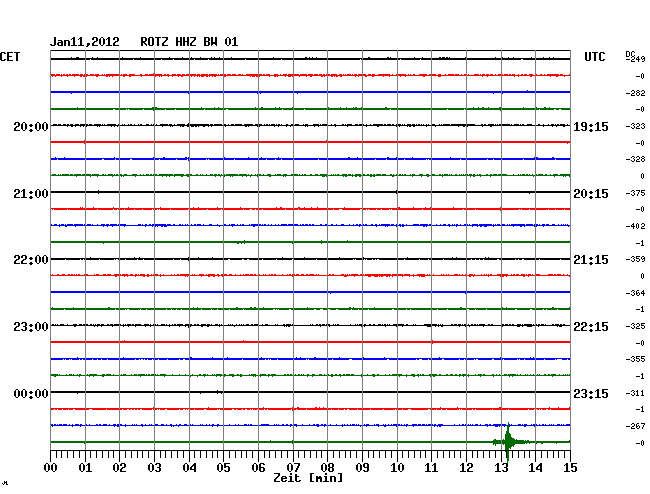Select minute tick label 14 on Zeit axis
This screenshot has width=650, height=494.
pos(536,468)
